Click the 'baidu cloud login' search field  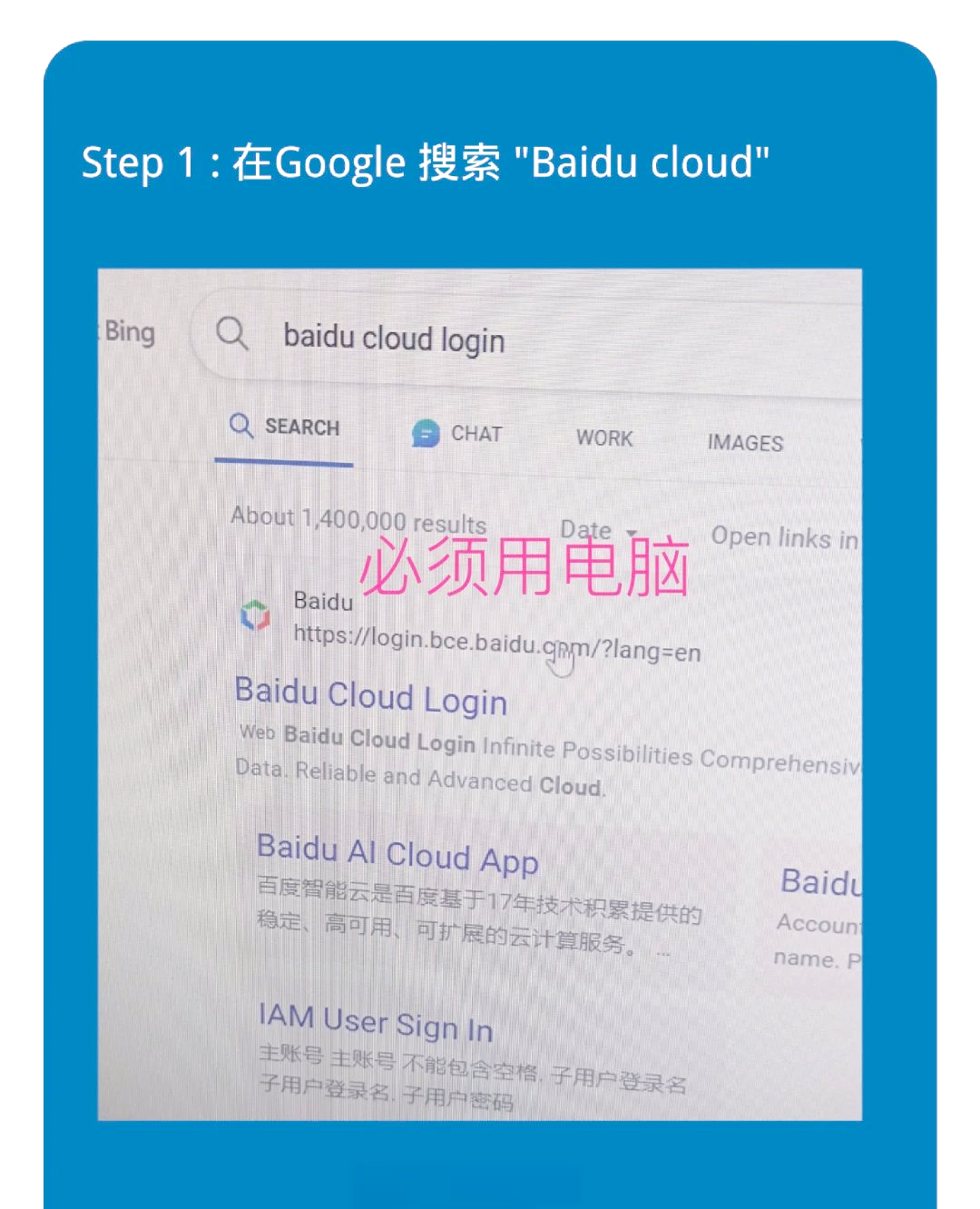click(526, 340)
